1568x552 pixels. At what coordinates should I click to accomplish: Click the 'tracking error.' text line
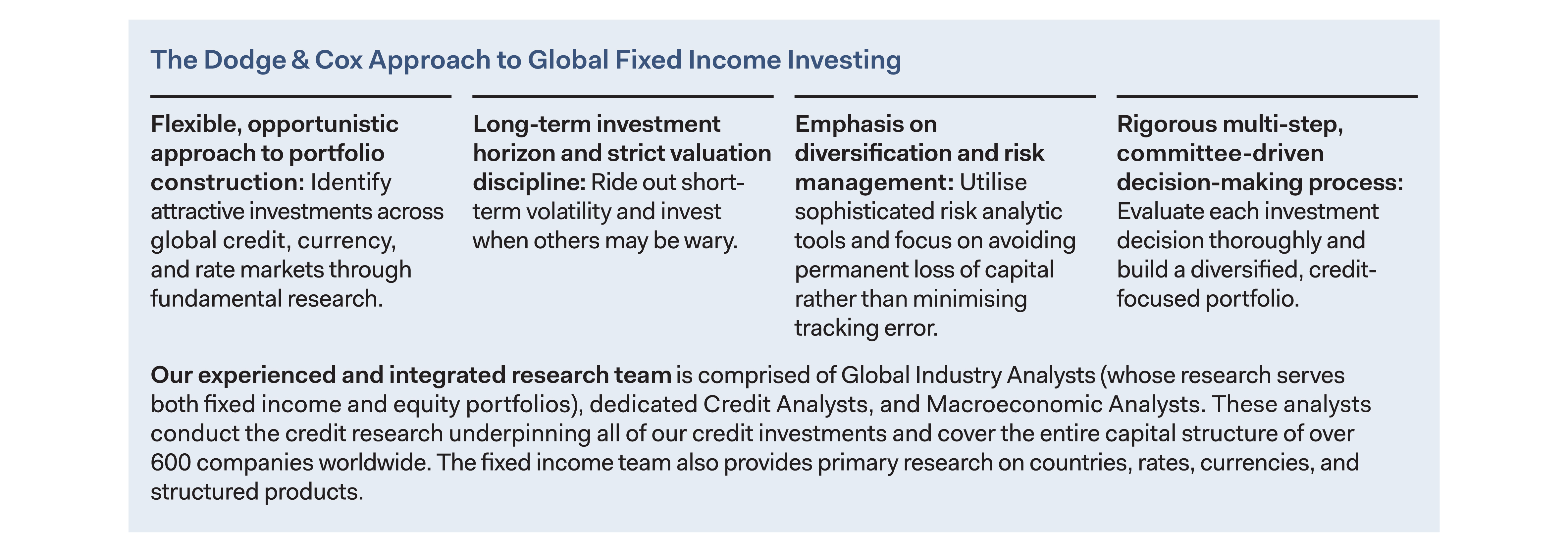[x=865, y=328]
